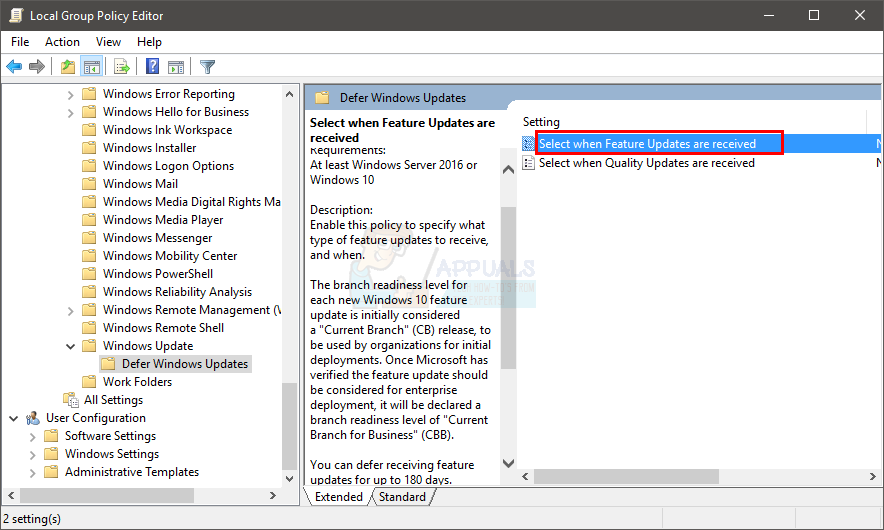Expand Windows Hello for Business node

coord(70,113)
